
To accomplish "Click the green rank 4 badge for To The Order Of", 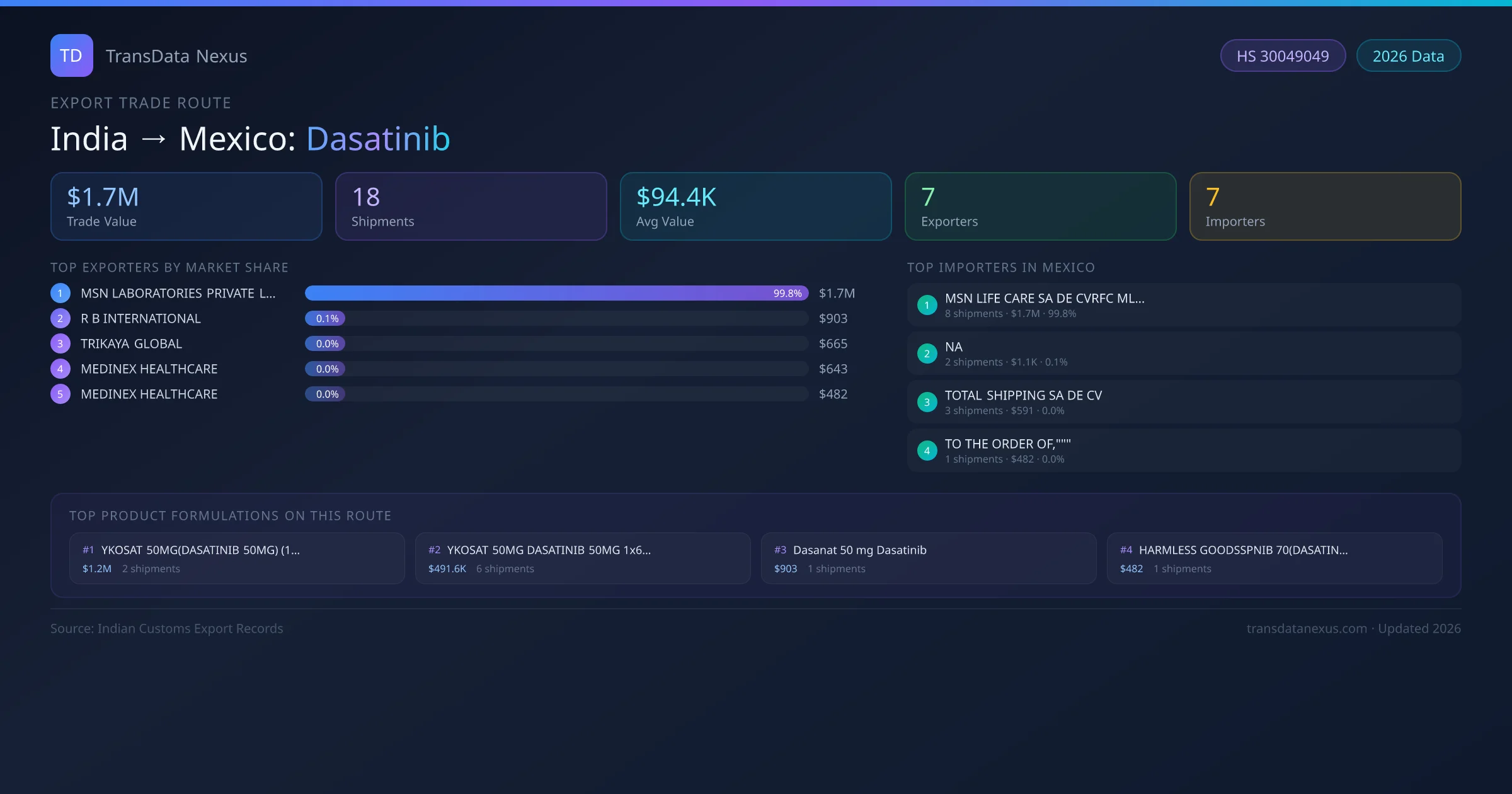I will 927,451.
